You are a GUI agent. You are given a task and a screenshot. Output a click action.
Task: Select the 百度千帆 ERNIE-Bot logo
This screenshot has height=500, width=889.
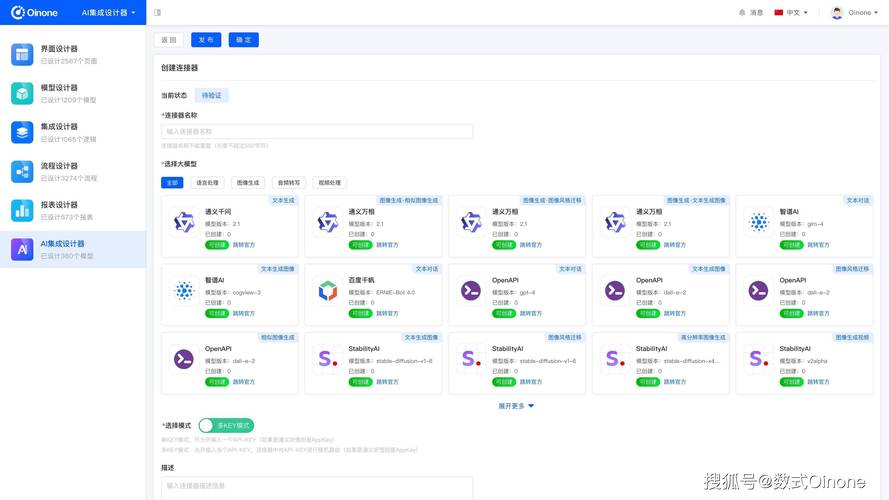point(328,291)
